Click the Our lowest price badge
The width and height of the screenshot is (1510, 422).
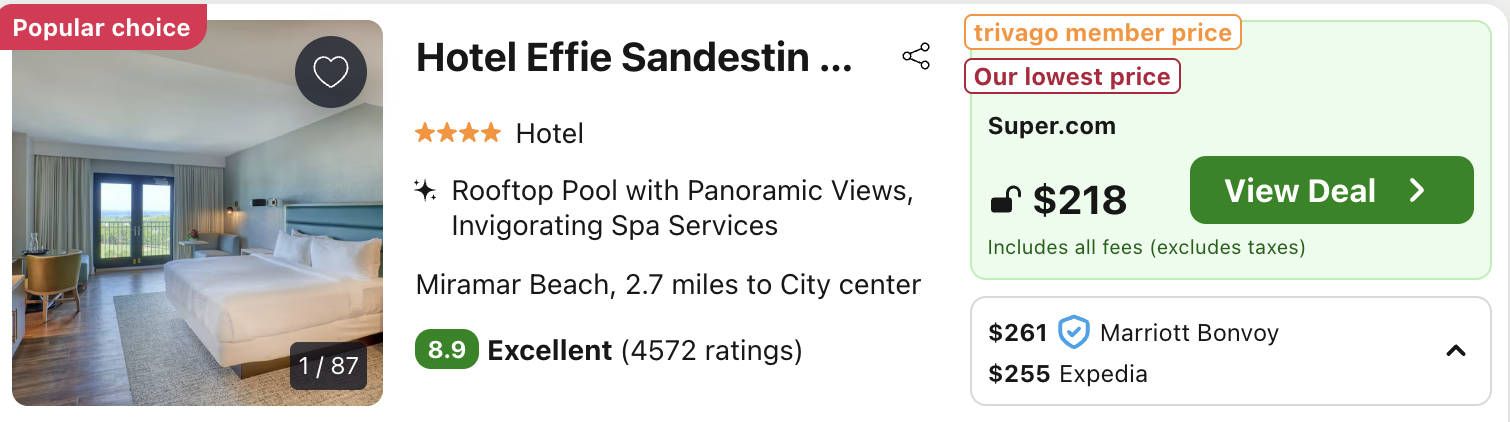coord(1072,77)
